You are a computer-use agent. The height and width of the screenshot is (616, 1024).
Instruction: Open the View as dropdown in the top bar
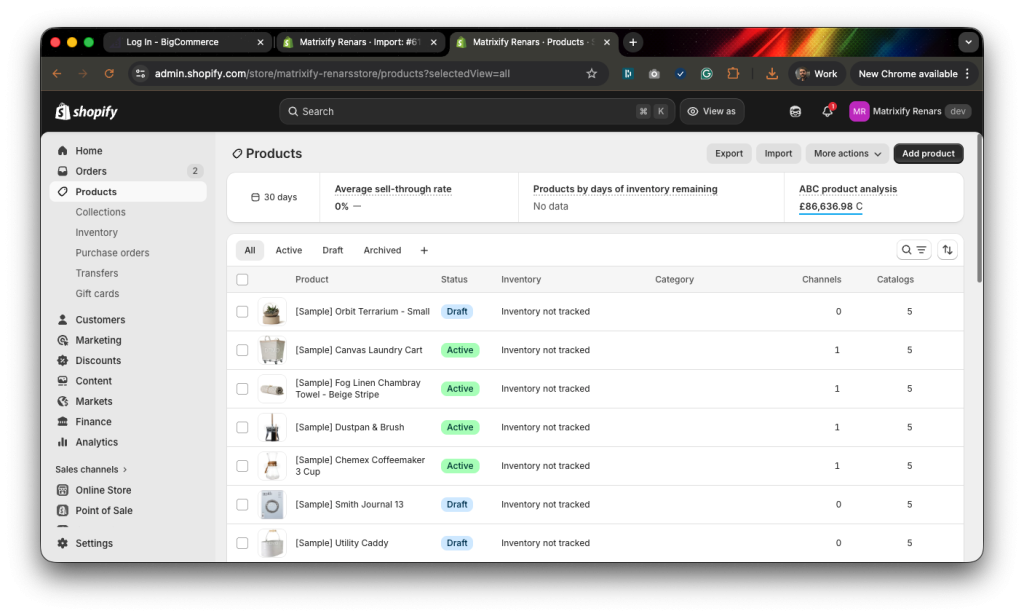(712, 111)
